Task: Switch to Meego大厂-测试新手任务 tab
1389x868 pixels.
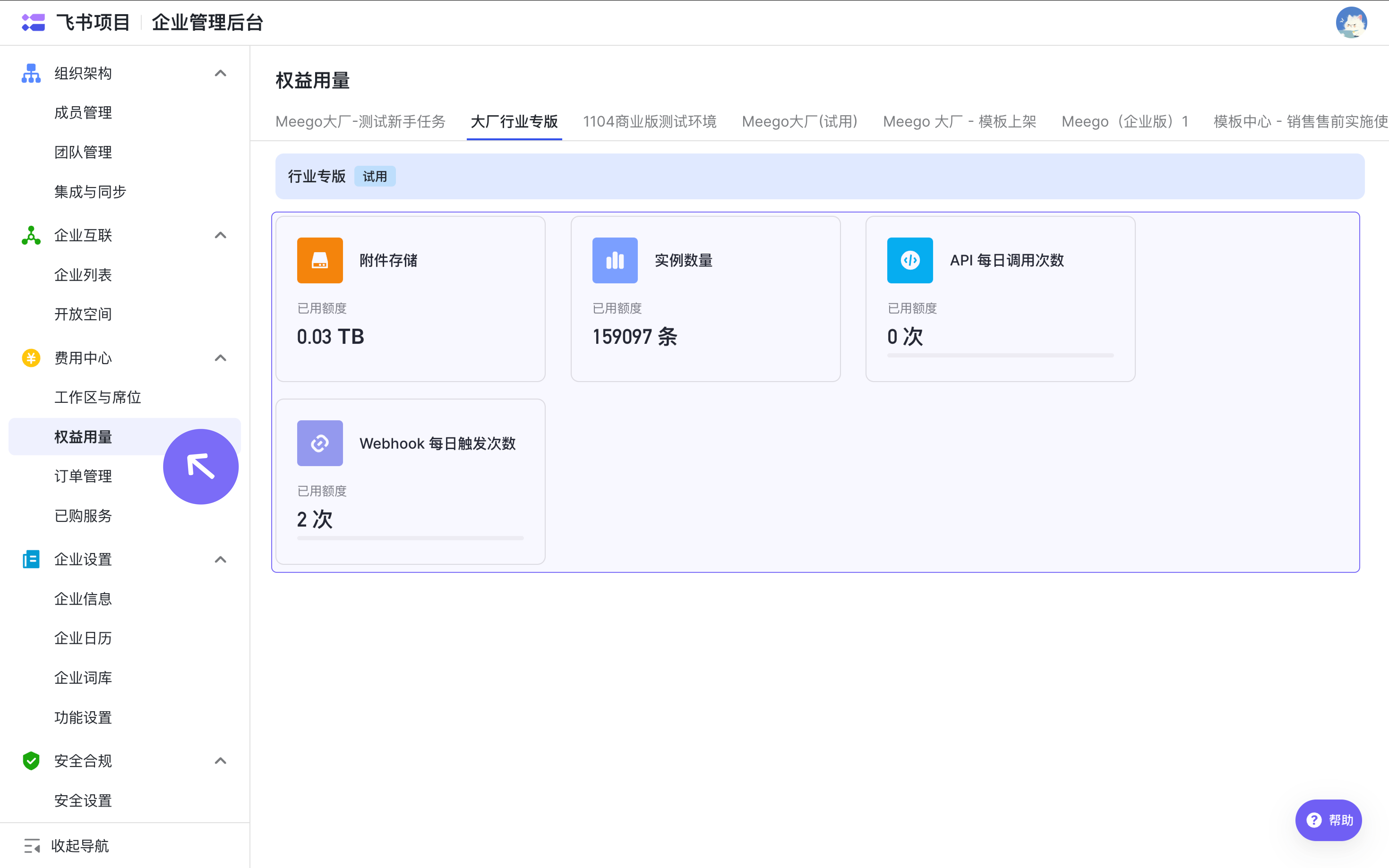Action: 361,122
